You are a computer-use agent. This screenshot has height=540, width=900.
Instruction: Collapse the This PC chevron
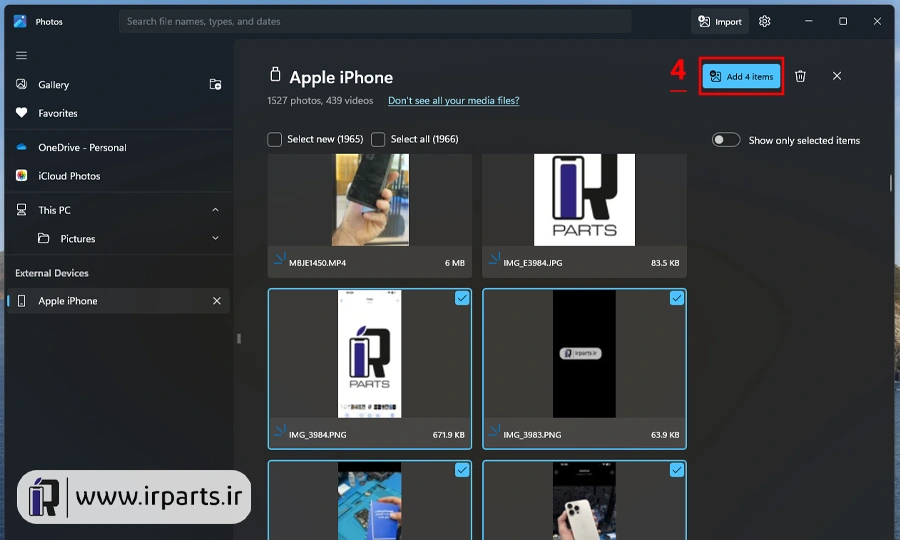tap(215, 210)
